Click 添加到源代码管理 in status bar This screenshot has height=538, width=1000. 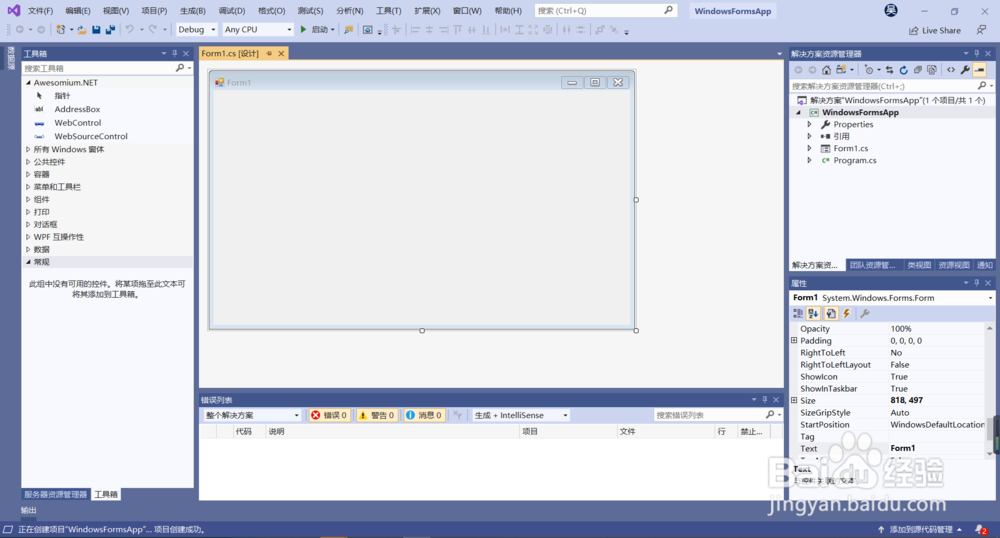click(921, 529)
